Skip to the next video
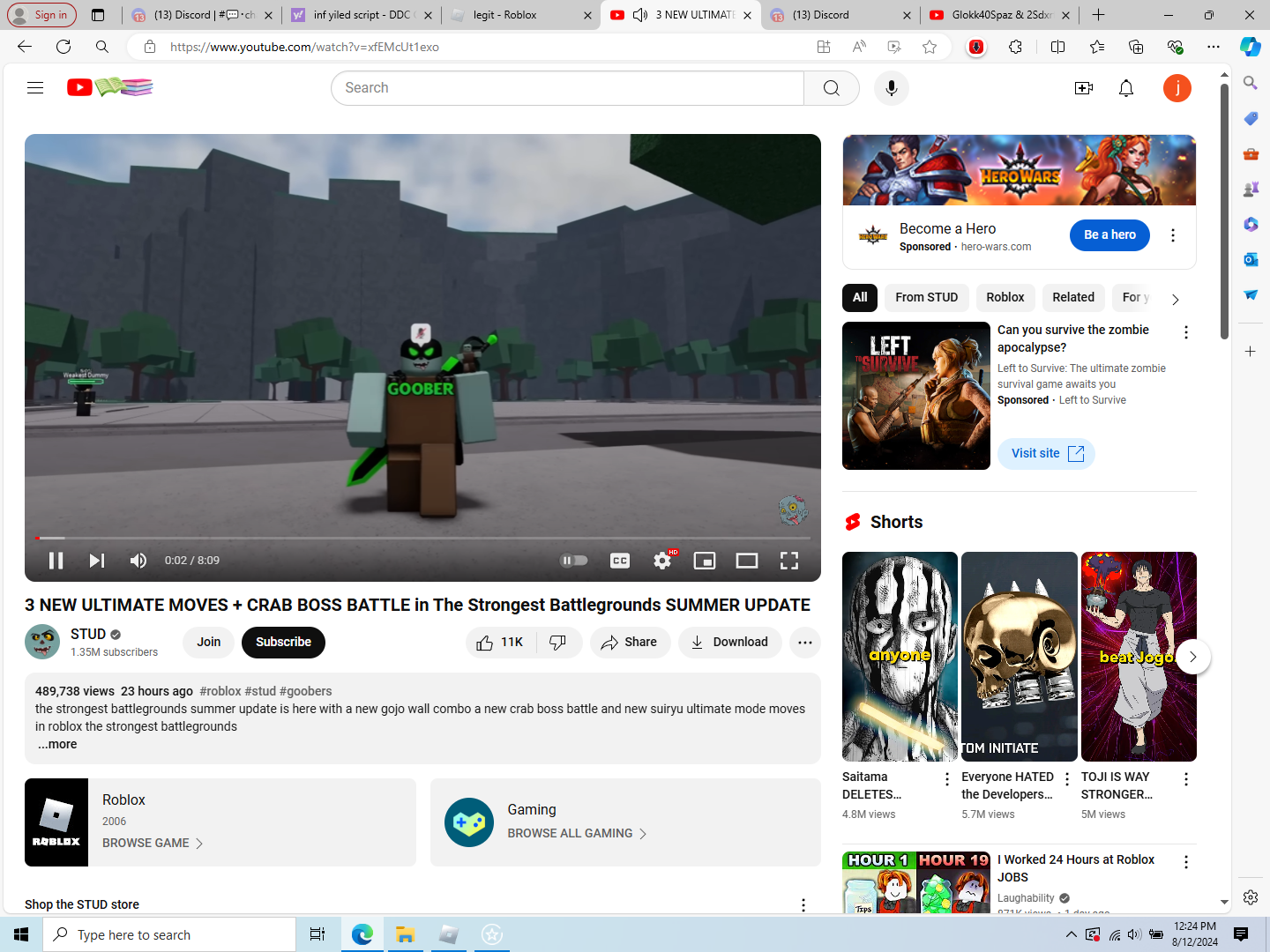This screenshot has width=1270, height=952. 97,561
